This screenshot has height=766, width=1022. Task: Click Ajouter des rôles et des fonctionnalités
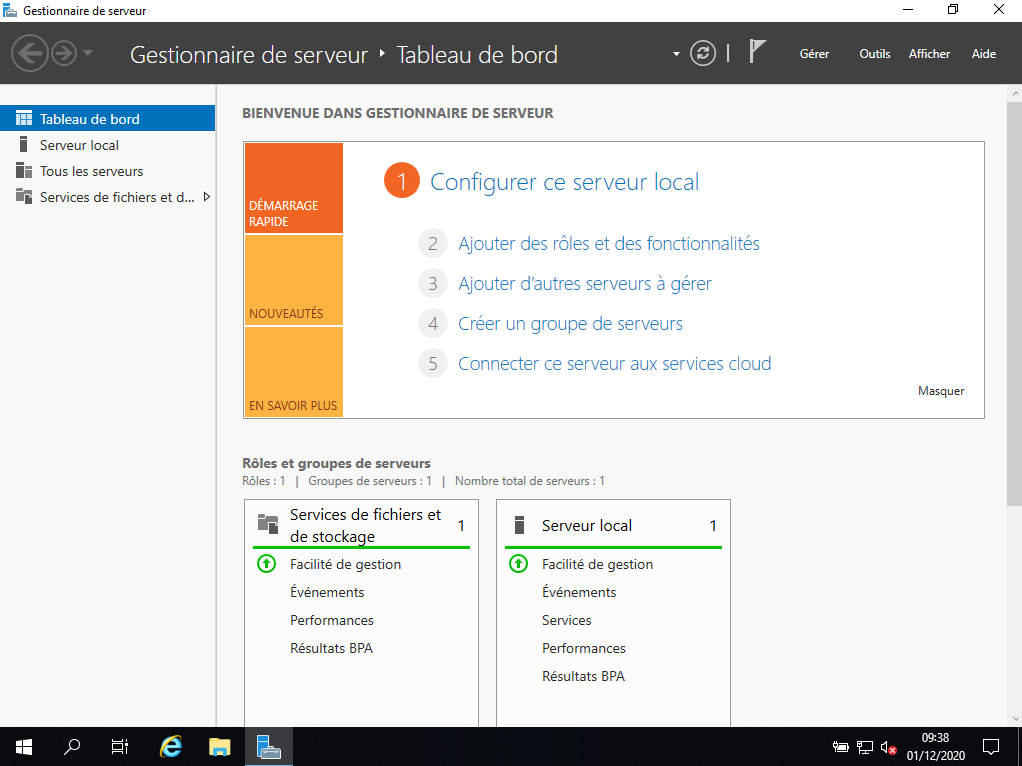[609, 244]
